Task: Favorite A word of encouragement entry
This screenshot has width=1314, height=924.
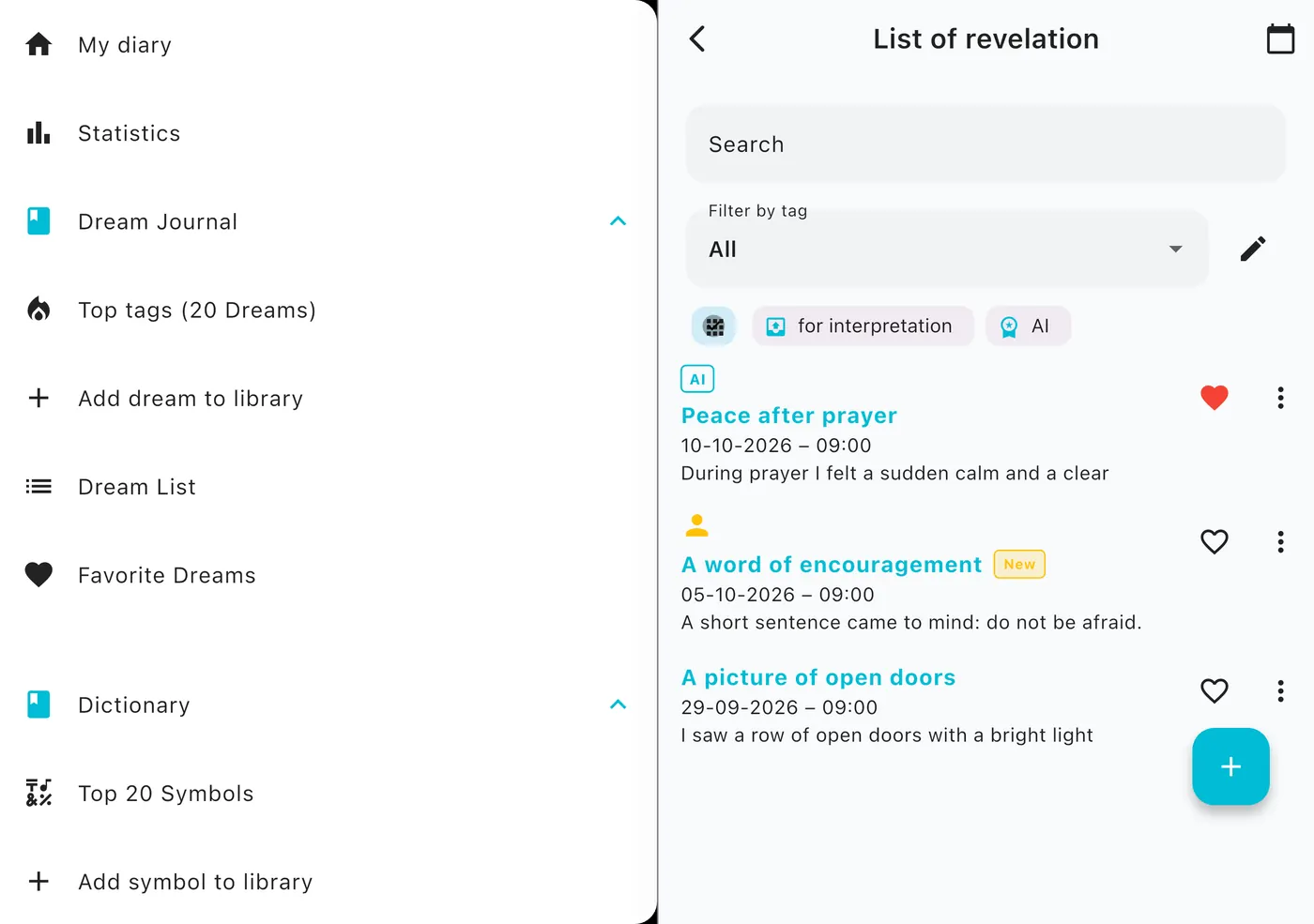Action: [x=1215, y=541]
